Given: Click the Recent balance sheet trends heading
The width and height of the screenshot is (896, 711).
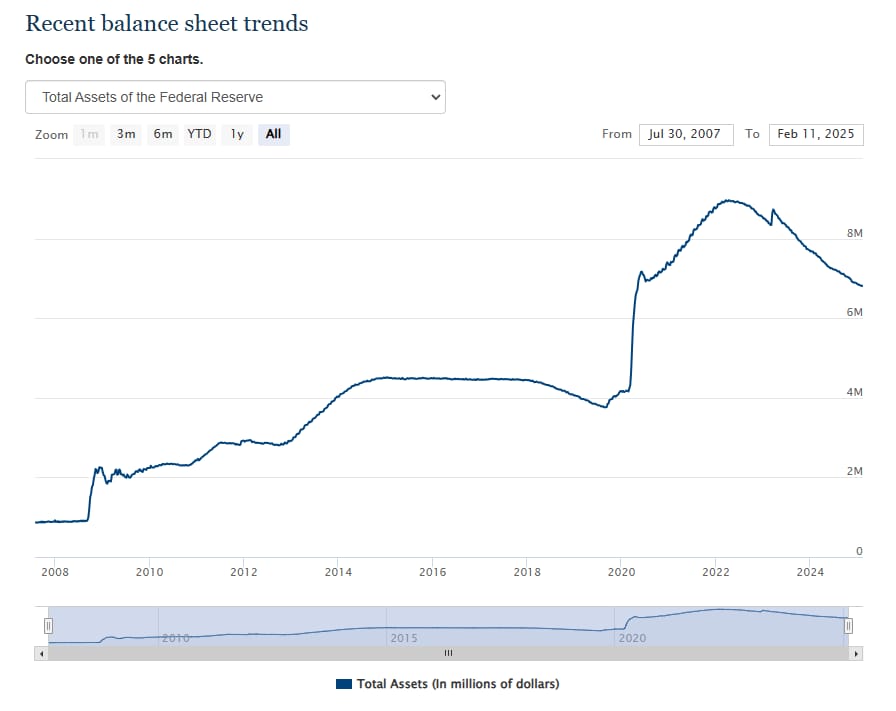Looking at the screenshot, I should click(167, 23).
